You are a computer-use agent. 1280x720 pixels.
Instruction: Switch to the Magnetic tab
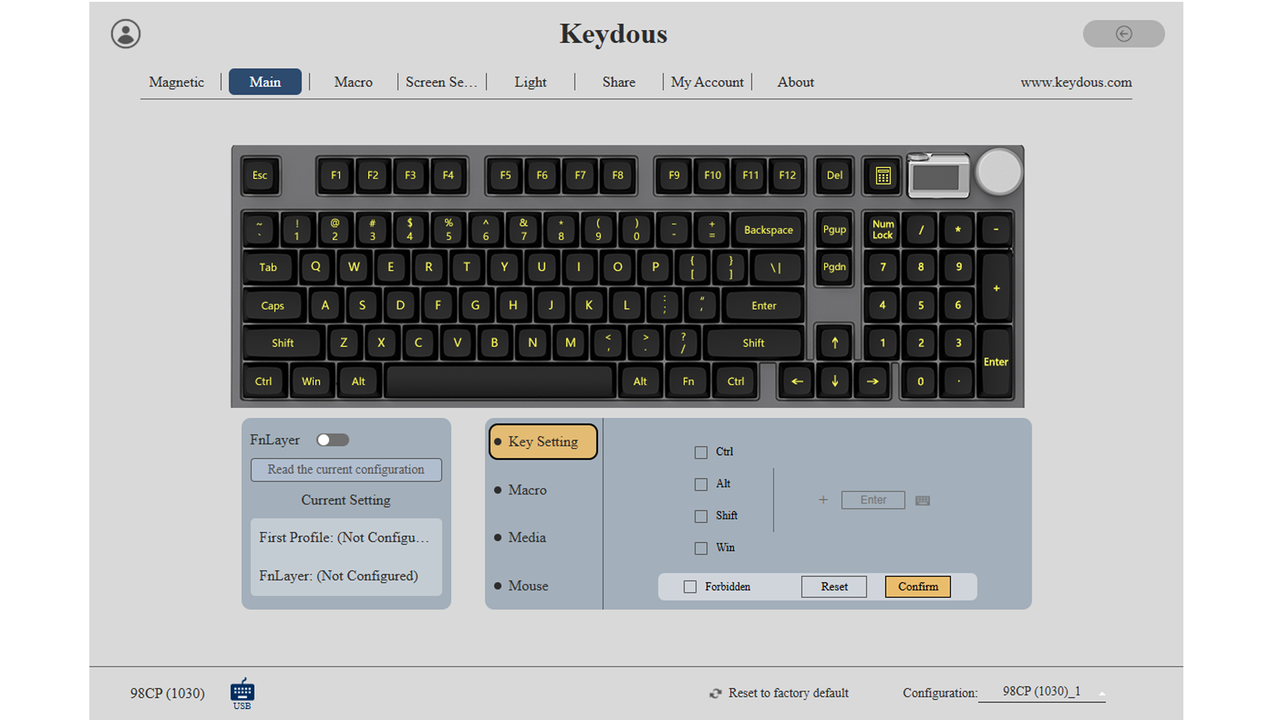177,82
